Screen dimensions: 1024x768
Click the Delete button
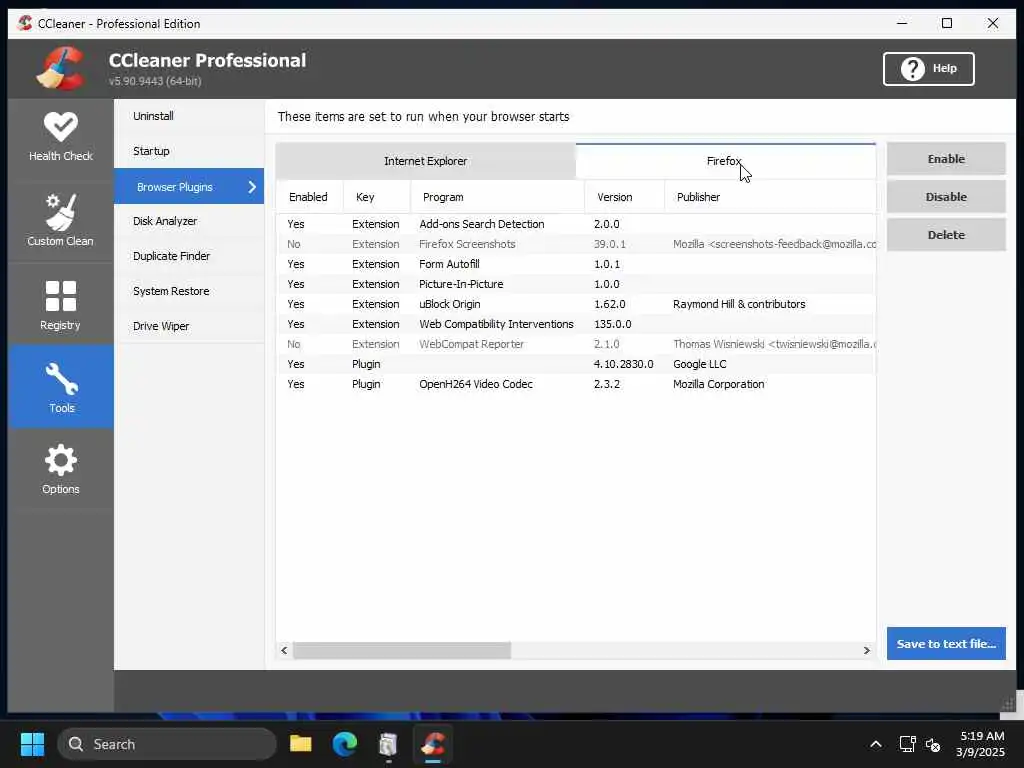[x=946, y=234]
